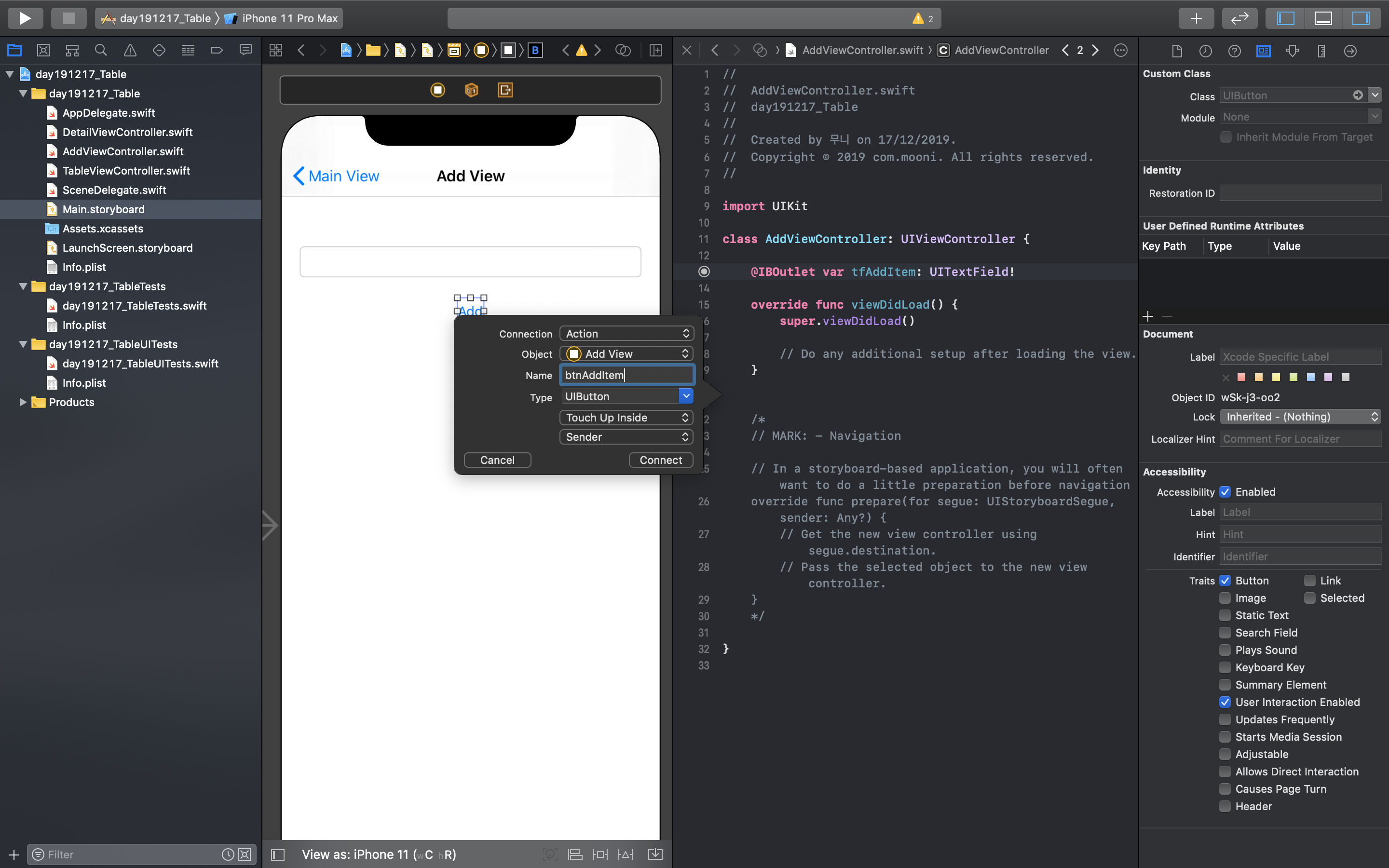Select AddViewController.swift in navigator

click(122, 151)
